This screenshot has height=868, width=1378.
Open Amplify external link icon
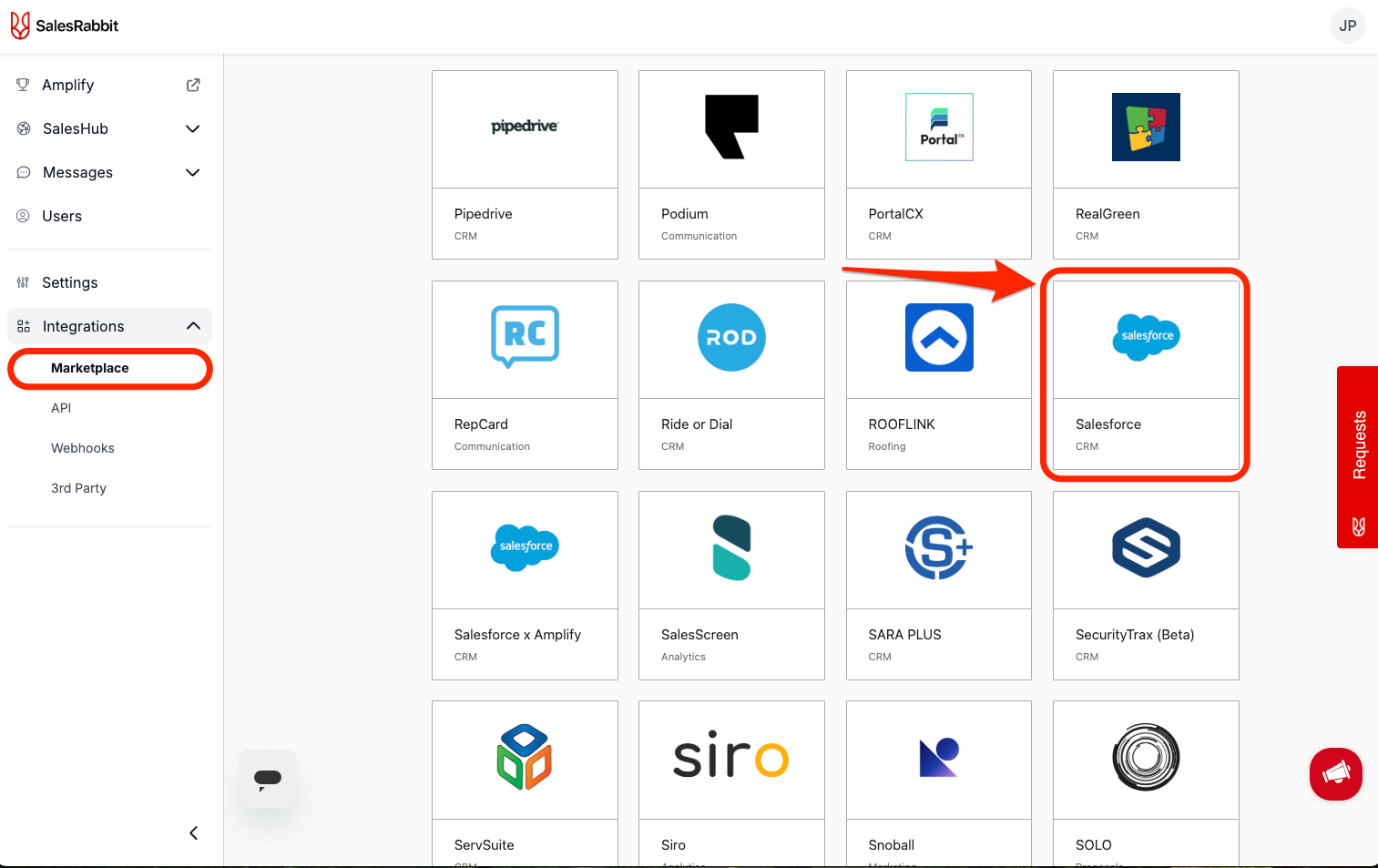[193, 85]
